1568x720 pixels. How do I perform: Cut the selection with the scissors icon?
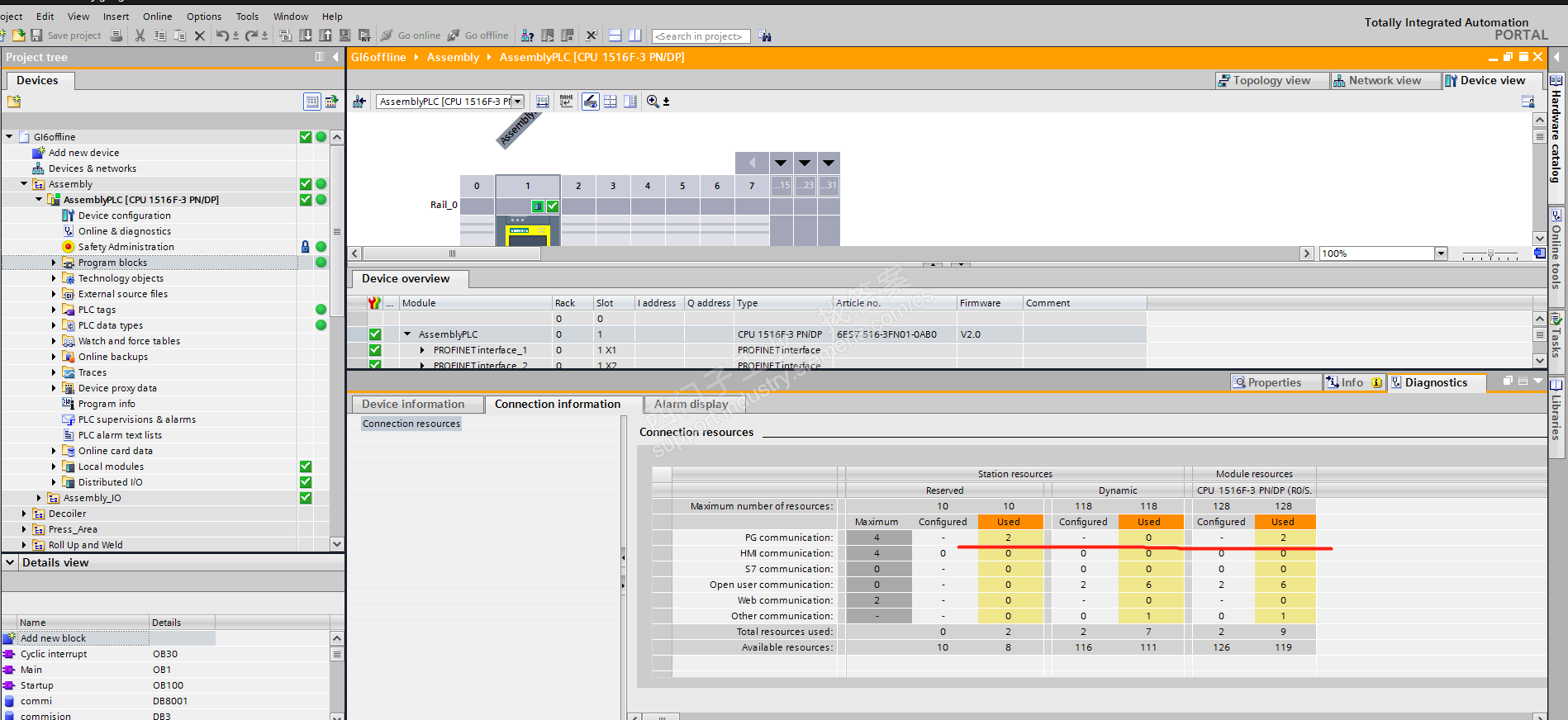tap(140, 36)
